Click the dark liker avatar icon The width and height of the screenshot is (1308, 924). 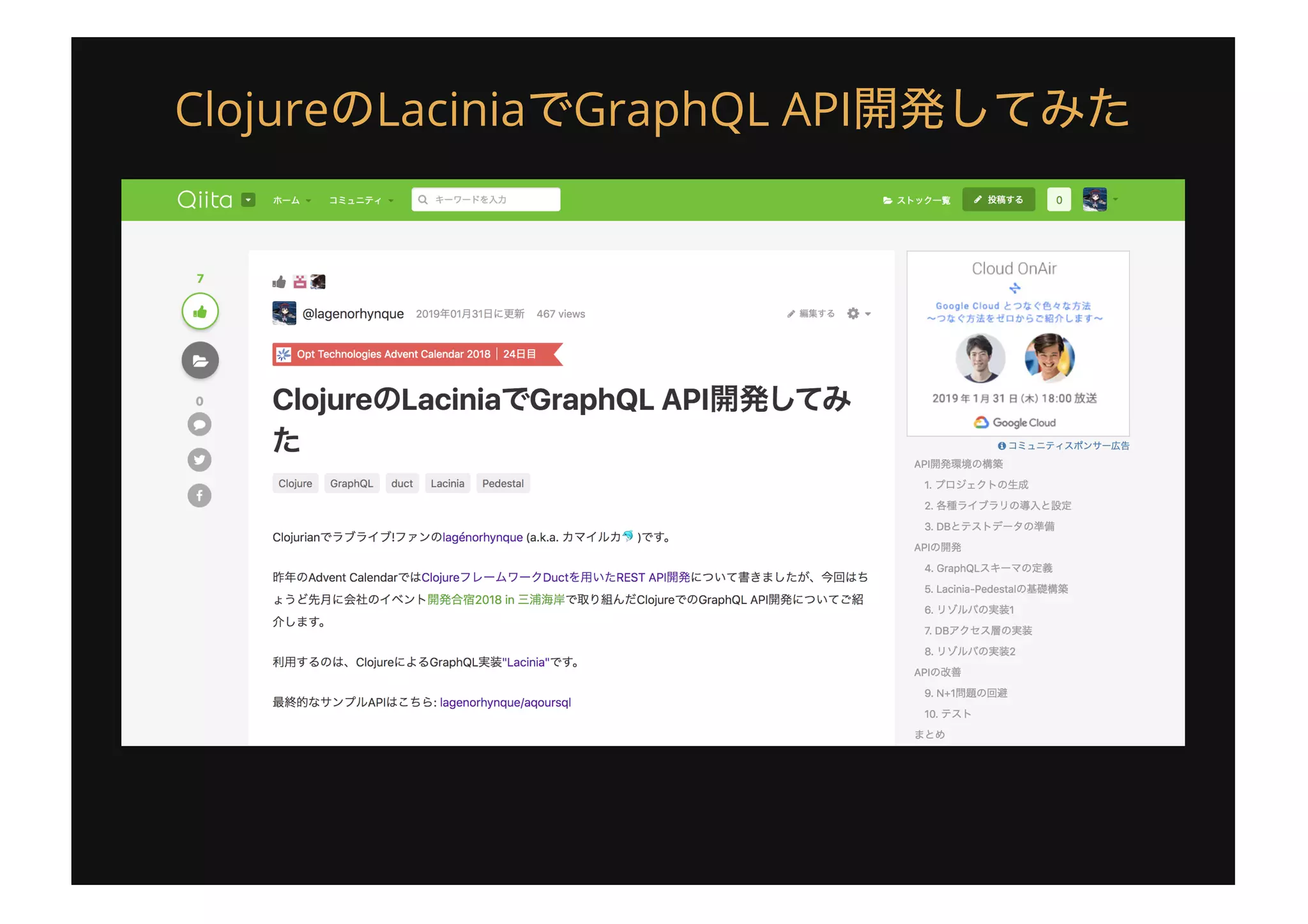click(318, 282)
